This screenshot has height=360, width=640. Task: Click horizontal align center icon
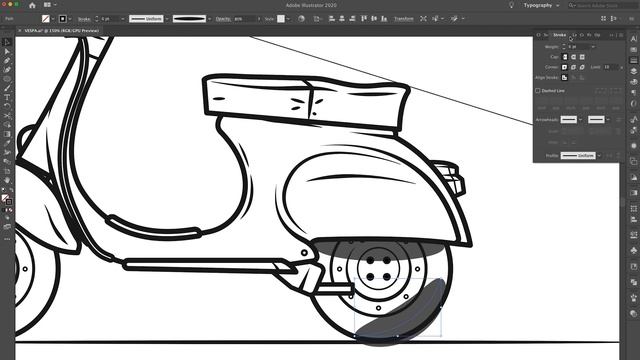(342, 19)
